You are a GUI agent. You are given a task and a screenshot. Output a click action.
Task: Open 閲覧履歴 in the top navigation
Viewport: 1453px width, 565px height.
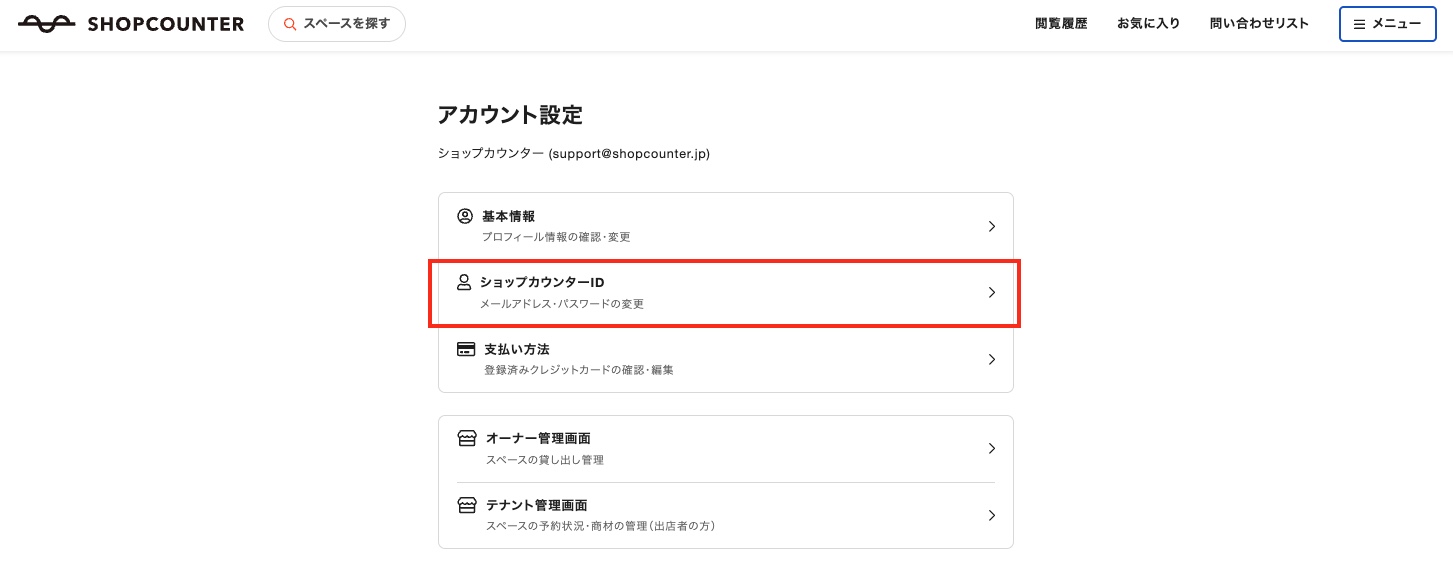[x=1061, y=24]
